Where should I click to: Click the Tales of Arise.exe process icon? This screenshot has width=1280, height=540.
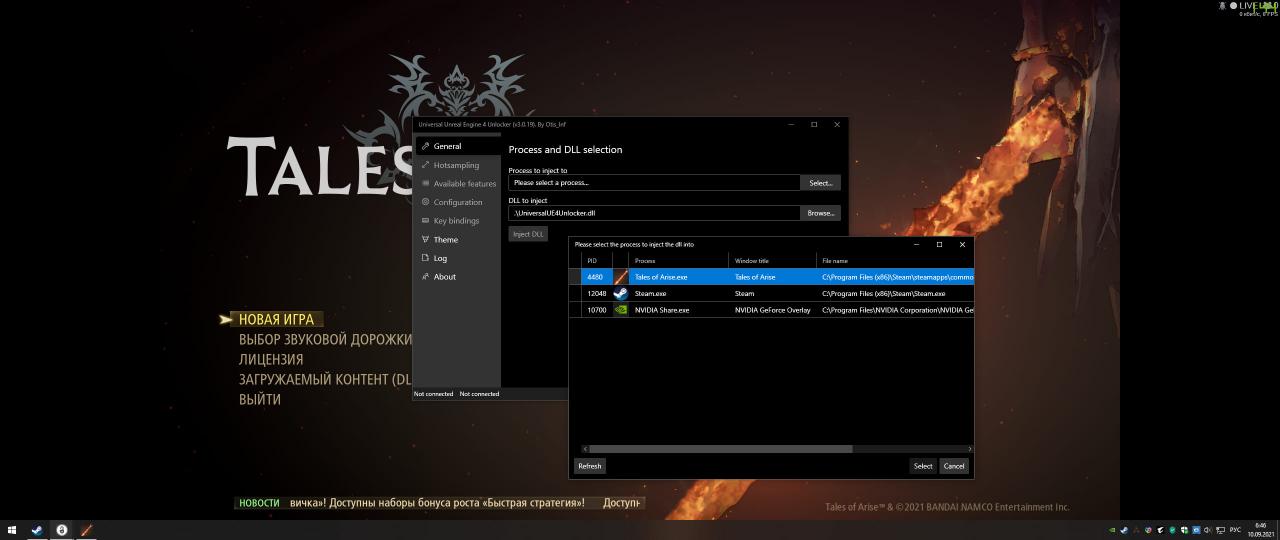[621, 277]
